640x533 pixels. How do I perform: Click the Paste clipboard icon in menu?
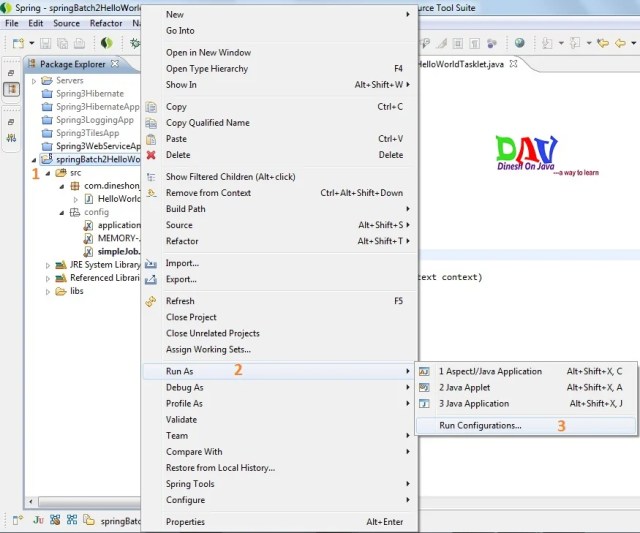[x=151, y=139]
